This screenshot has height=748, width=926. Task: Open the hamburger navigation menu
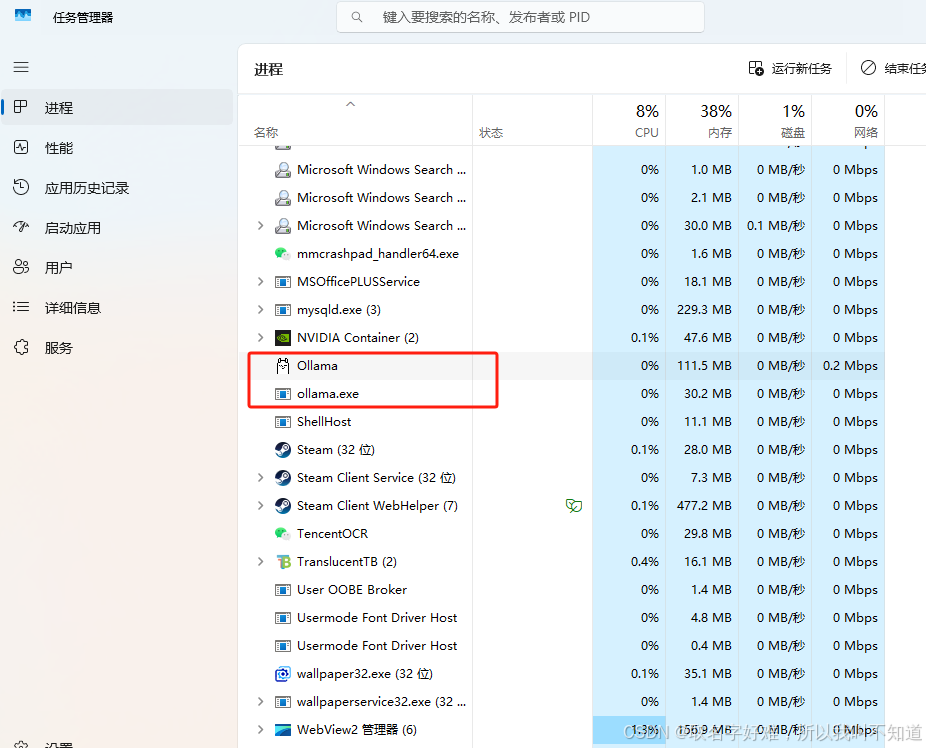pos(21,67)
